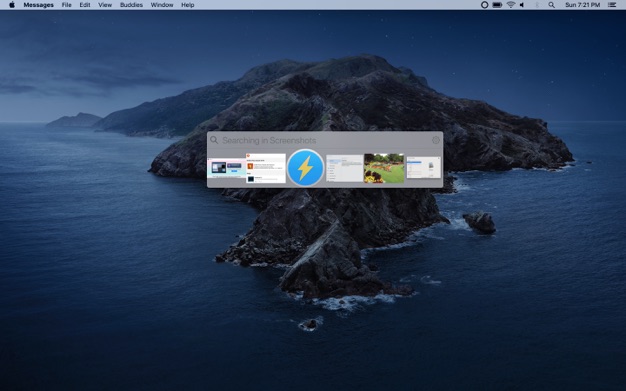Open the Messages menu
Viewport: 626px width, 391px height.
pyautogui.click(x=38, y=5)
